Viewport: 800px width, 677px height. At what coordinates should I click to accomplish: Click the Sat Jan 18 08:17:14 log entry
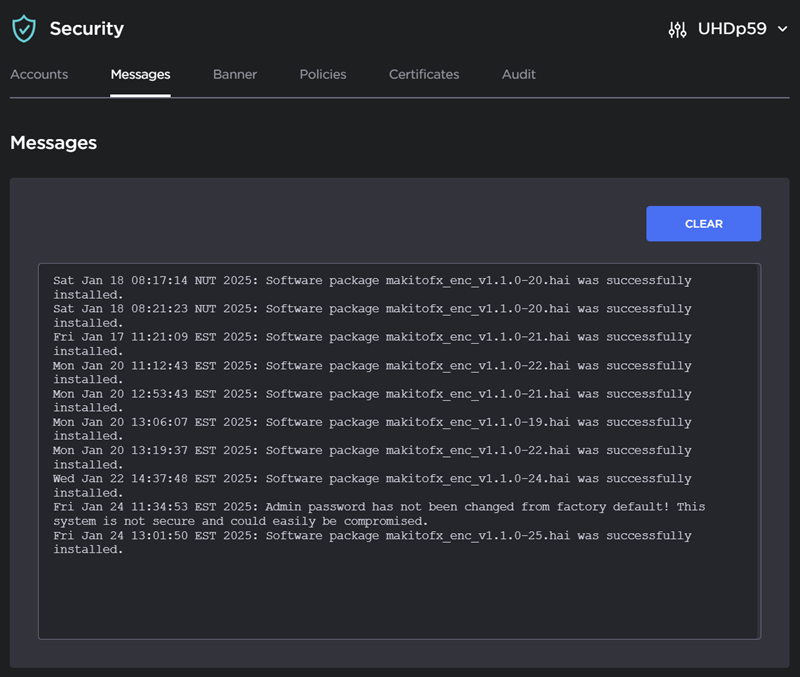pos(372,287)
